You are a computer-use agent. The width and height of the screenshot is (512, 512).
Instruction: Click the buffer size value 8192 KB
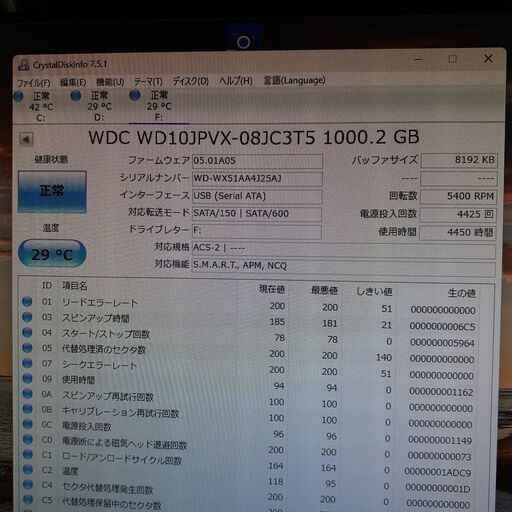459,160
